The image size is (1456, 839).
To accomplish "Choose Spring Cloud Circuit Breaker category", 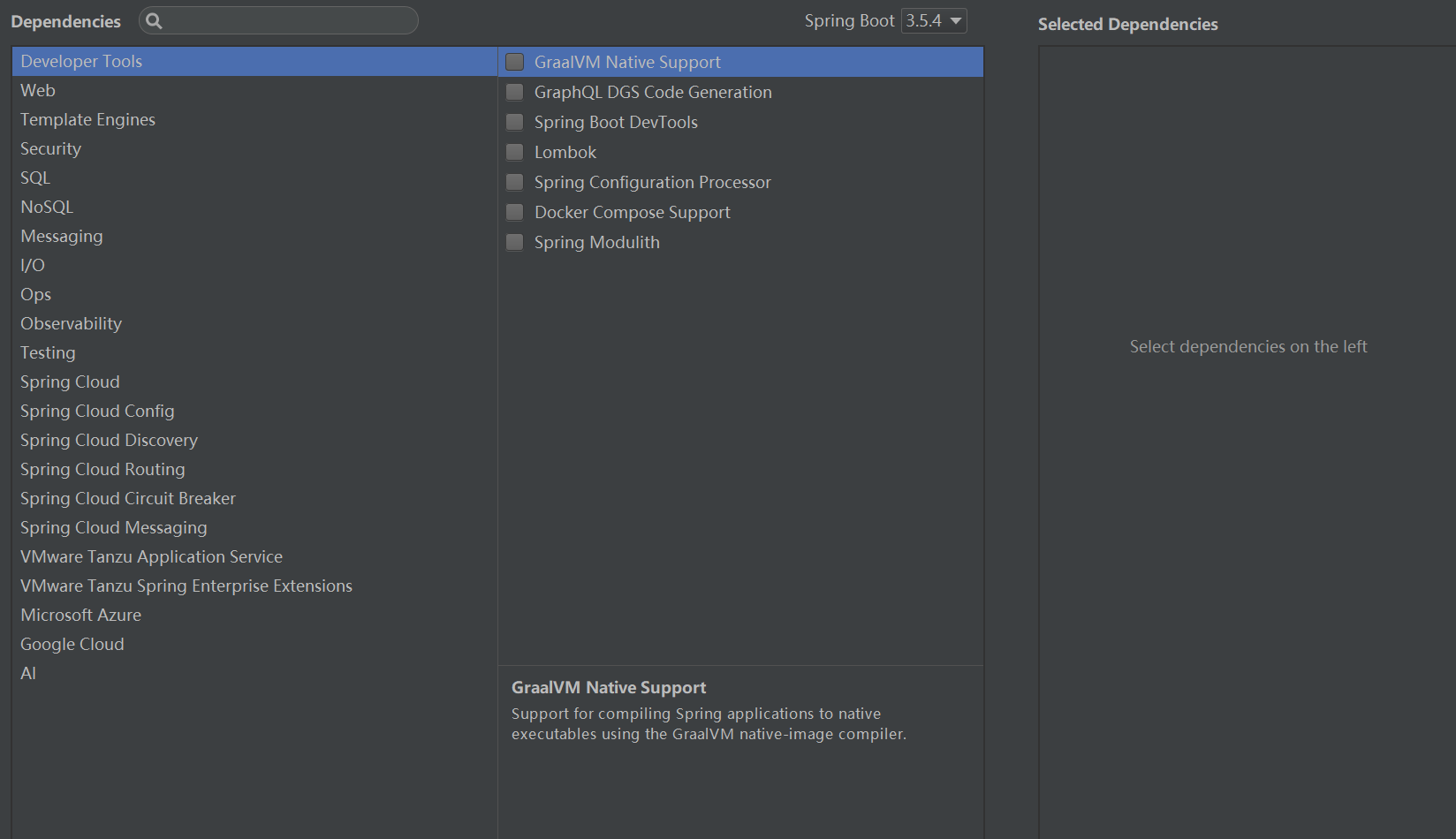I will tap(254, 498).
